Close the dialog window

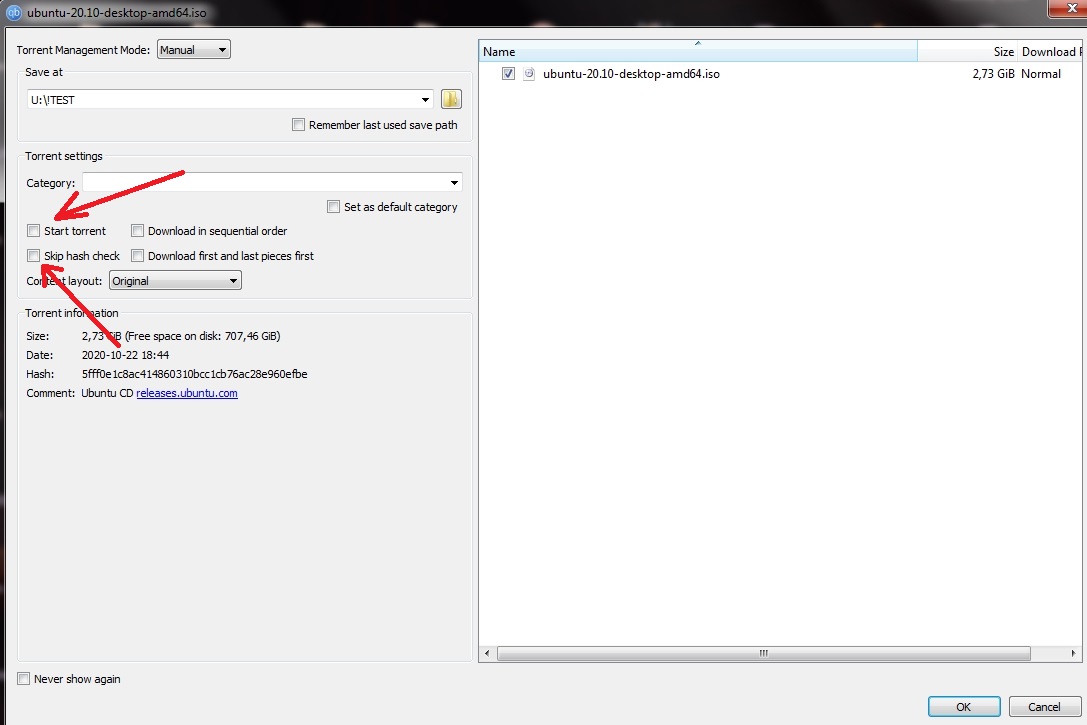1070,8
